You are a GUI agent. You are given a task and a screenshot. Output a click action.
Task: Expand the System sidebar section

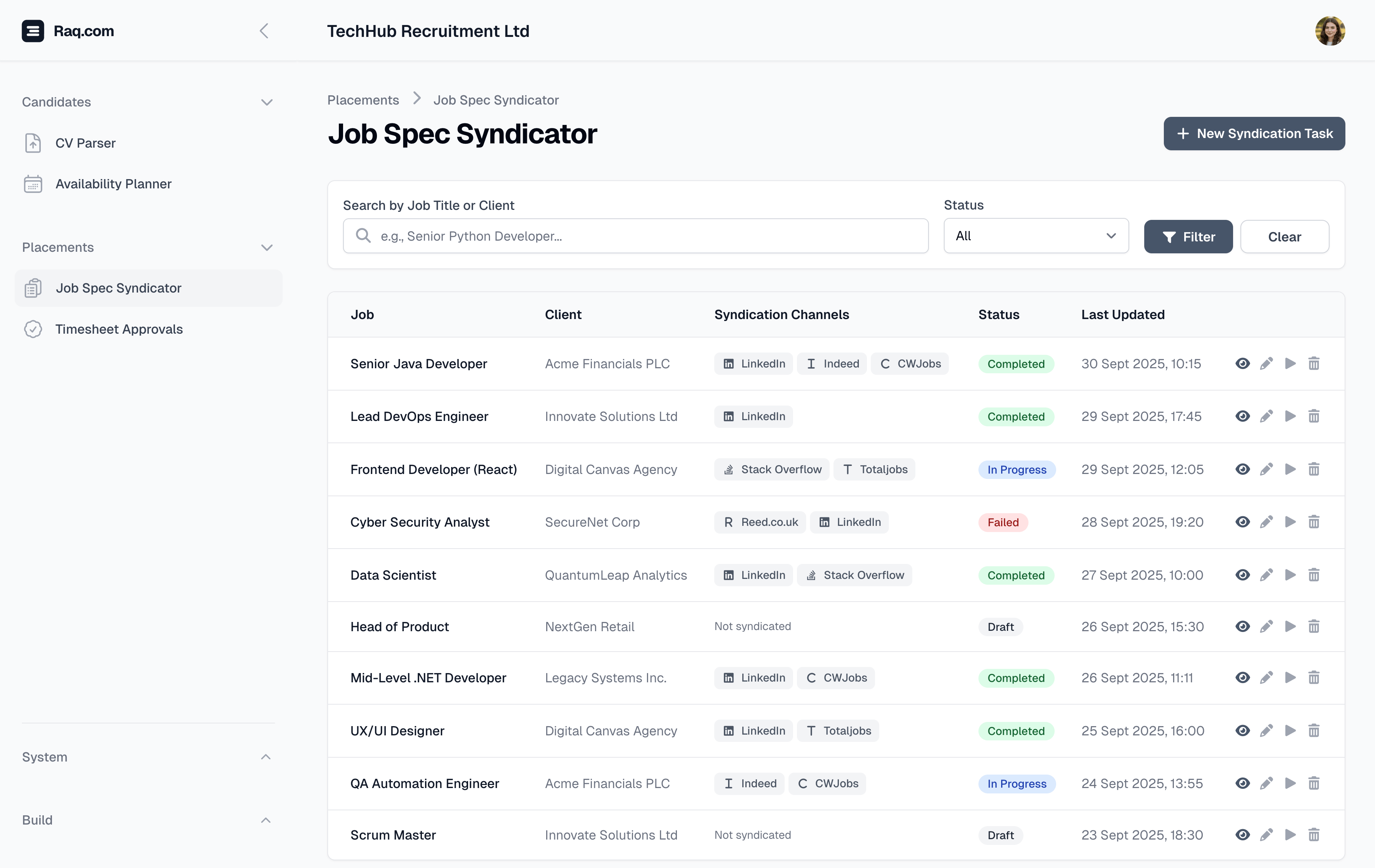[x=265, y=757]
